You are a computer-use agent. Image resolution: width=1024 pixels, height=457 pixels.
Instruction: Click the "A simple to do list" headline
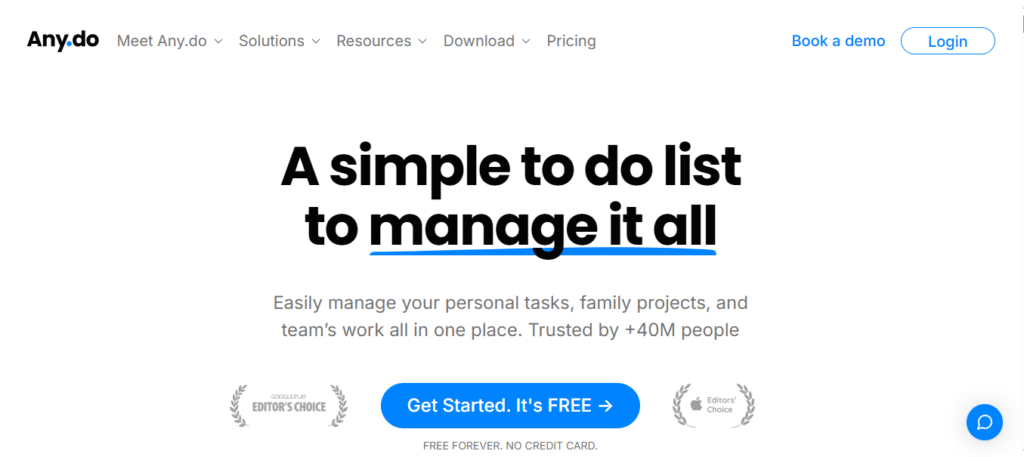511,167
